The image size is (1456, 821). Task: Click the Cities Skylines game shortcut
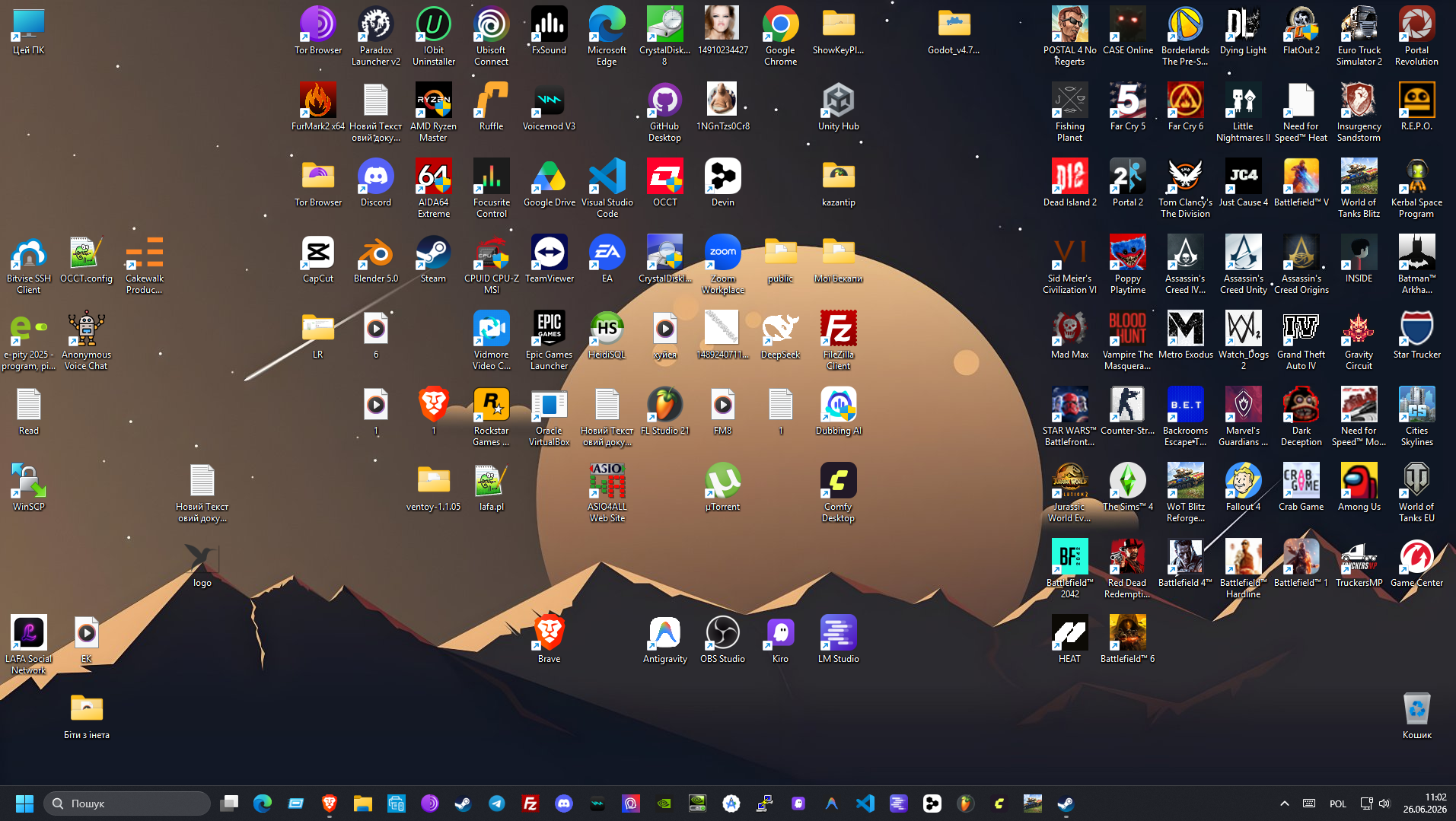[1417, 416]
